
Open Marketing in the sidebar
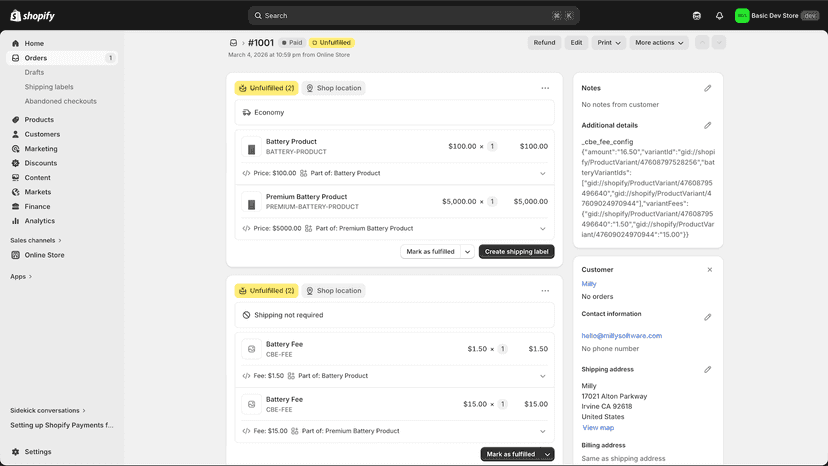click(41, 148)
